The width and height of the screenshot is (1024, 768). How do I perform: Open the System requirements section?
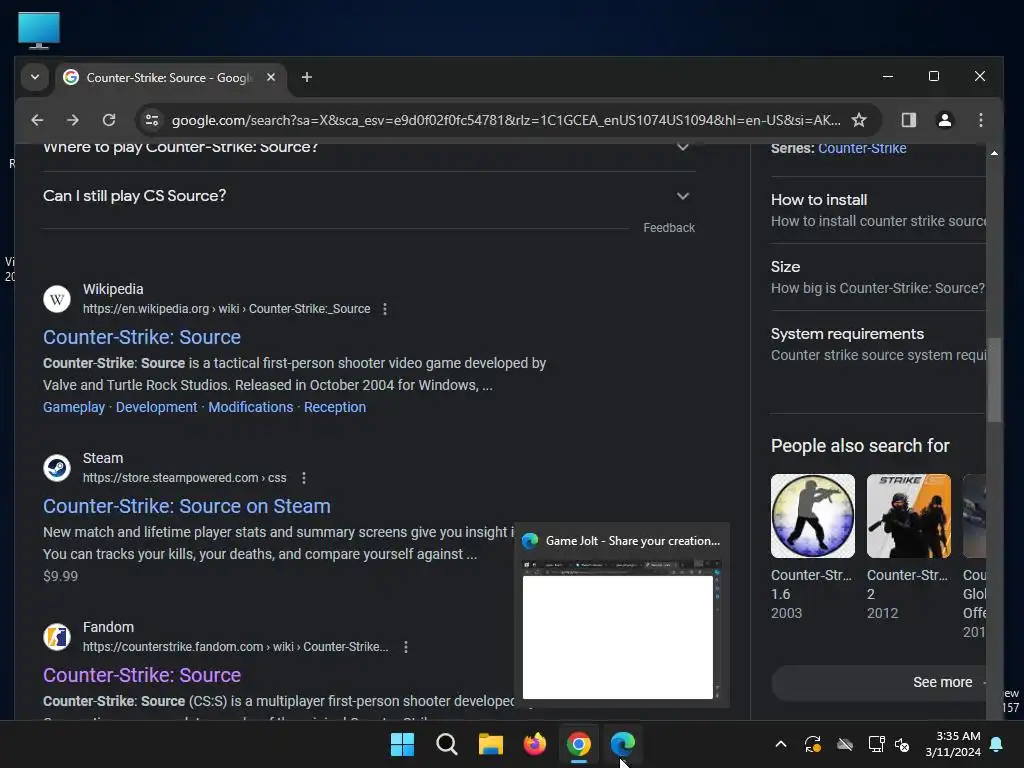[878, 344]
